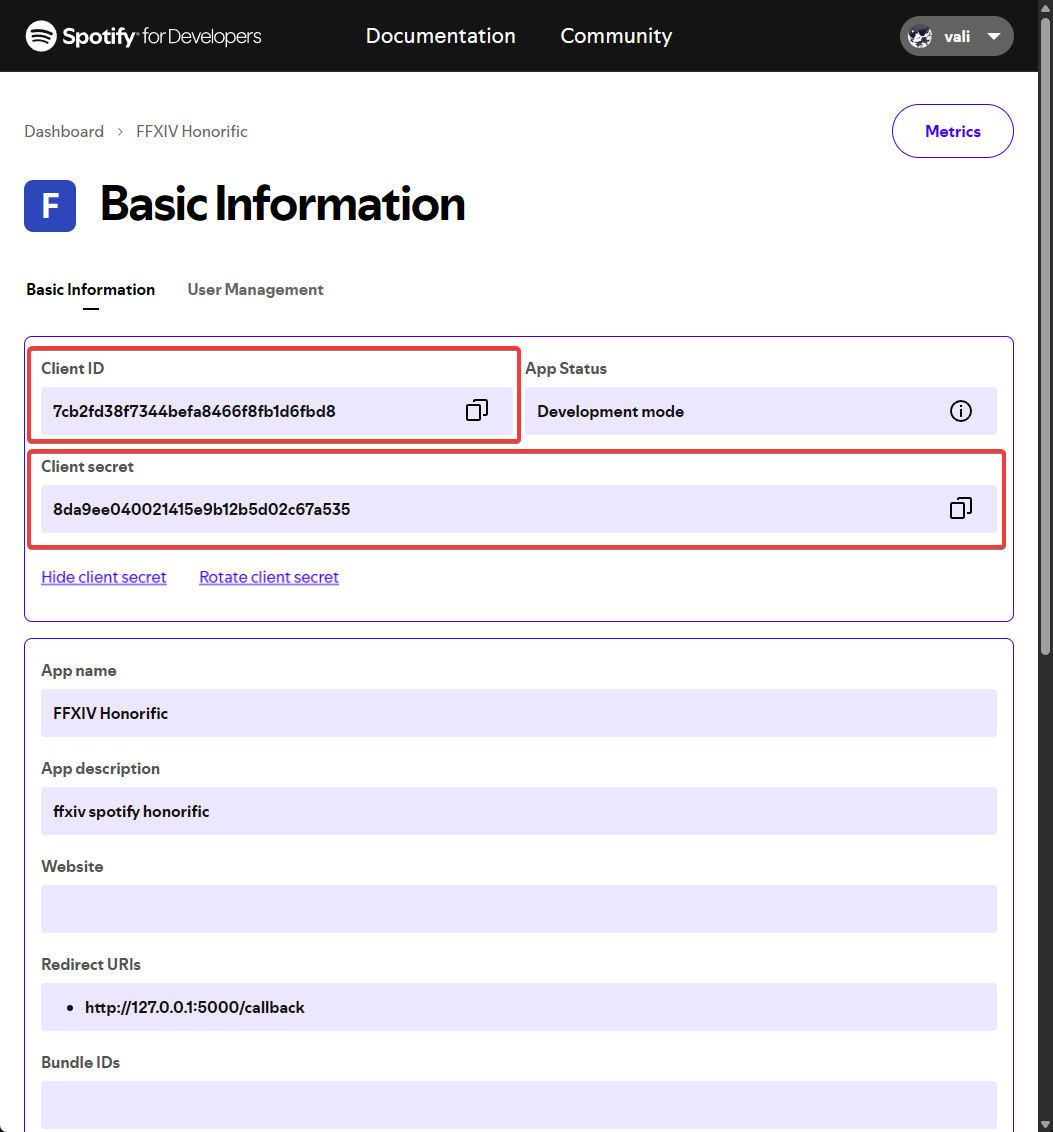Click Development mode status field
The height and width of the screenshot is (1132, 1053).
761,412
